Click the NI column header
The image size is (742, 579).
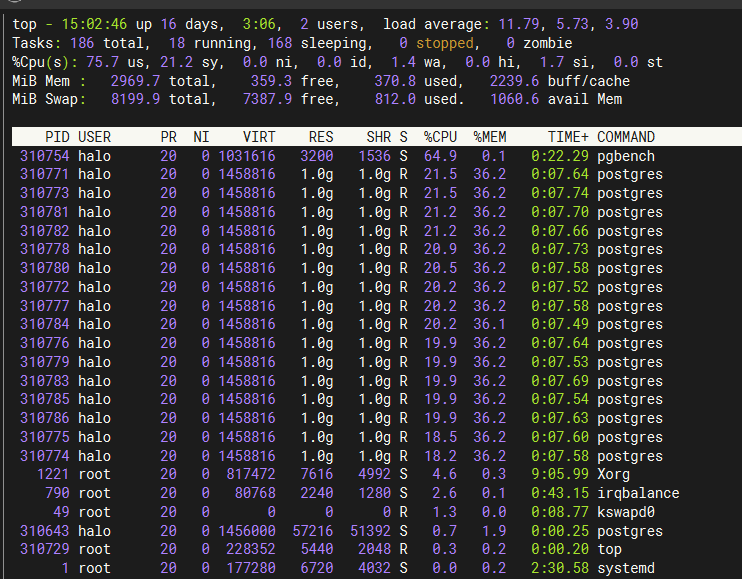coord(201,137)
